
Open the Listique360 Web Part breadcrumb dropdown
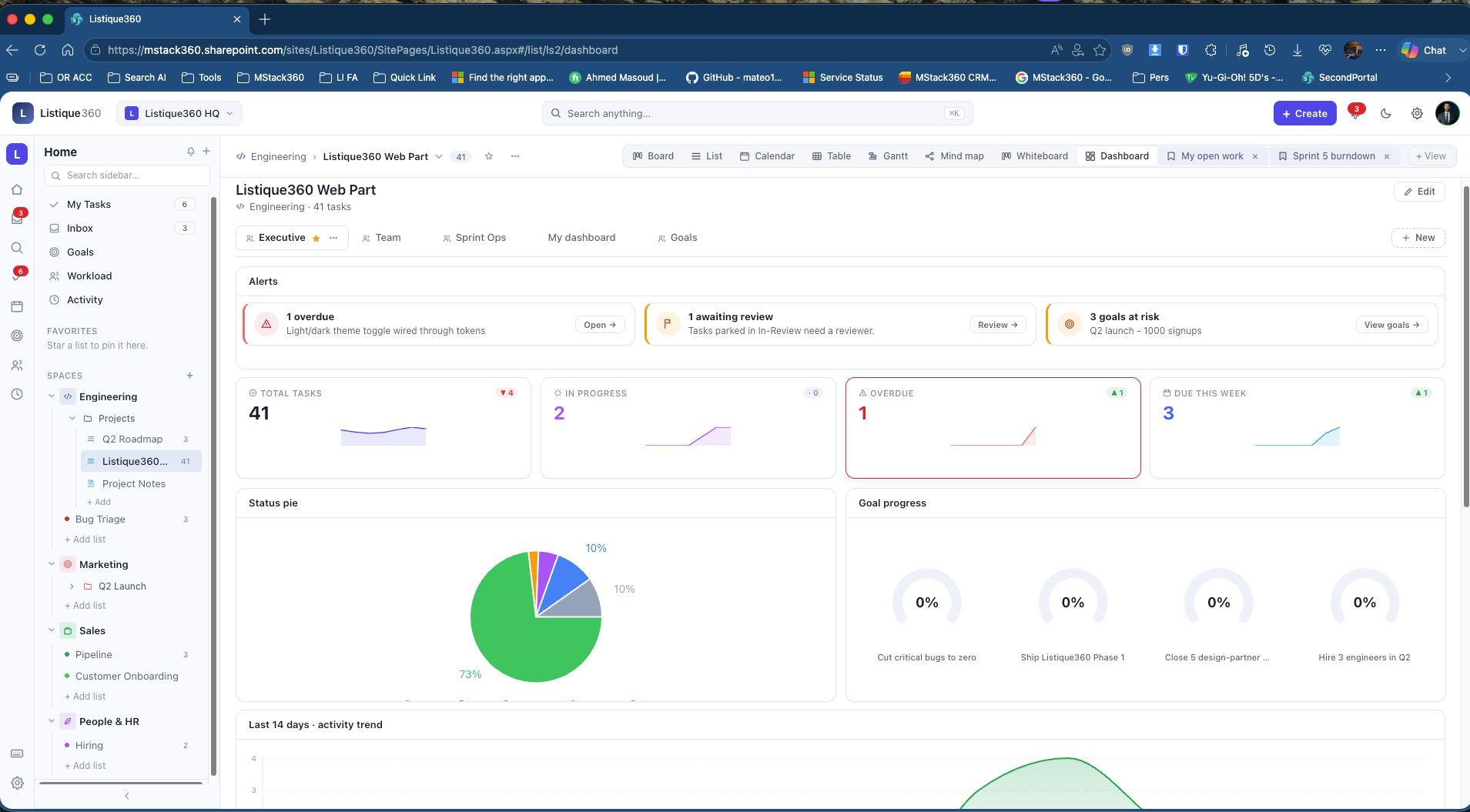point(439,156)
